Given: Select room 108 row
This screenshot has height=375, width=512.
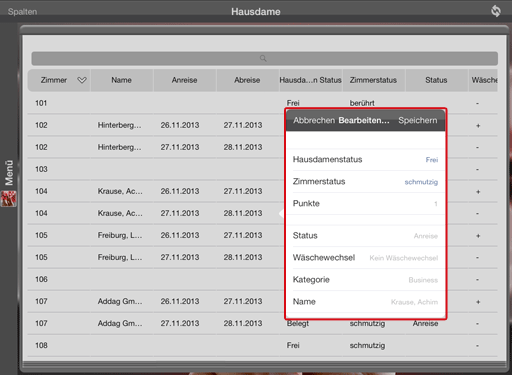Looking at the screenshot, I should (262, 345).
